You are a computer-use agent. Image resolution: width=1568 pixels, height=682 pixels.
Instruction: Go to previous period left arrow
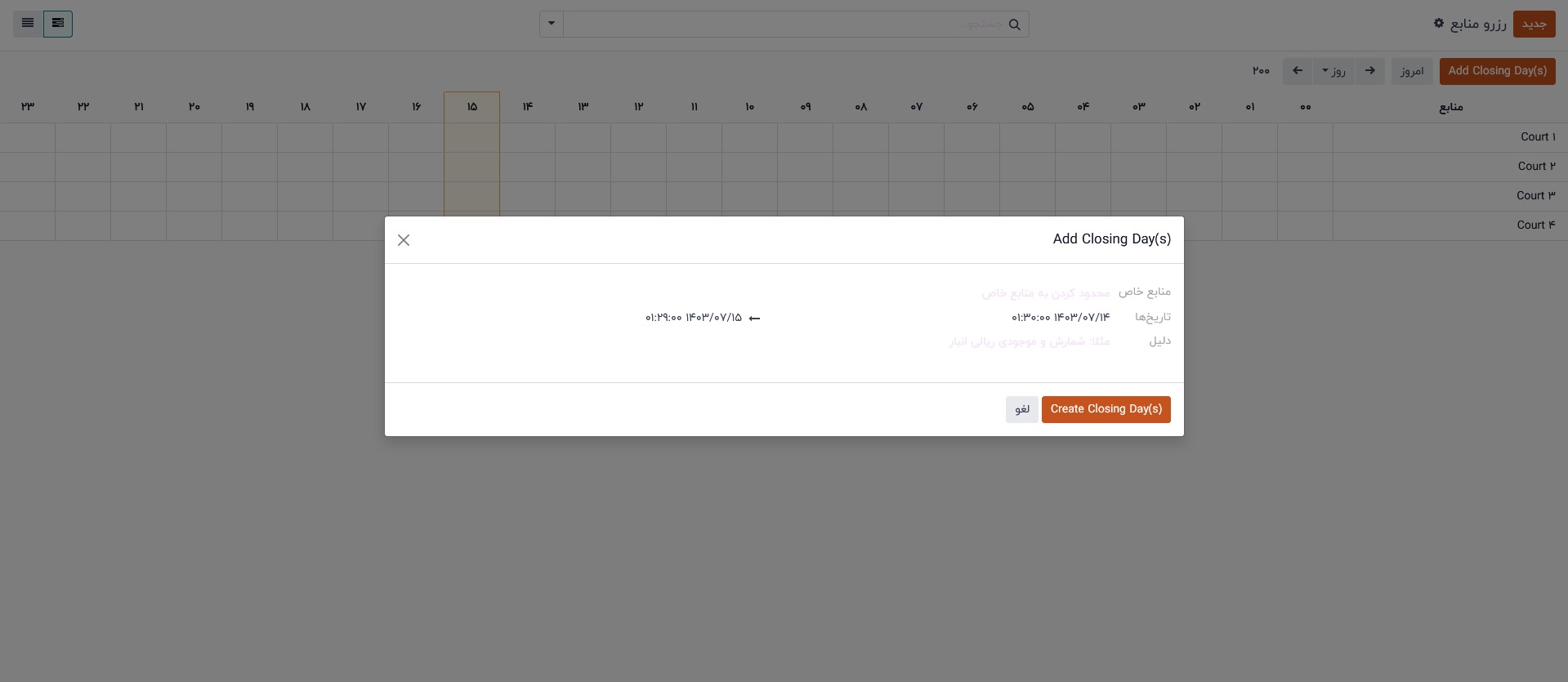click(x=1298, y=71)
